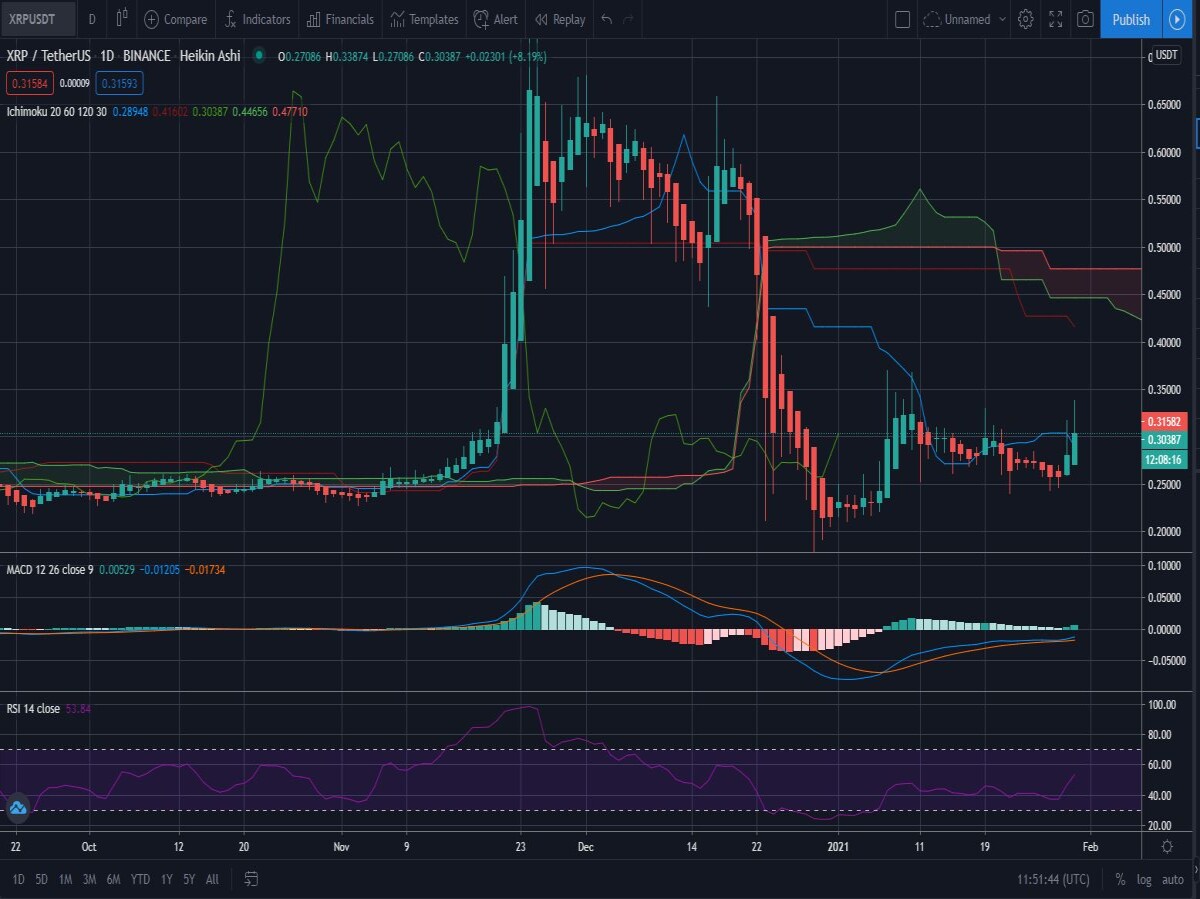Take a chart snapshot with camera
Screen dimensions: 1200x899
pos(1085,19)
